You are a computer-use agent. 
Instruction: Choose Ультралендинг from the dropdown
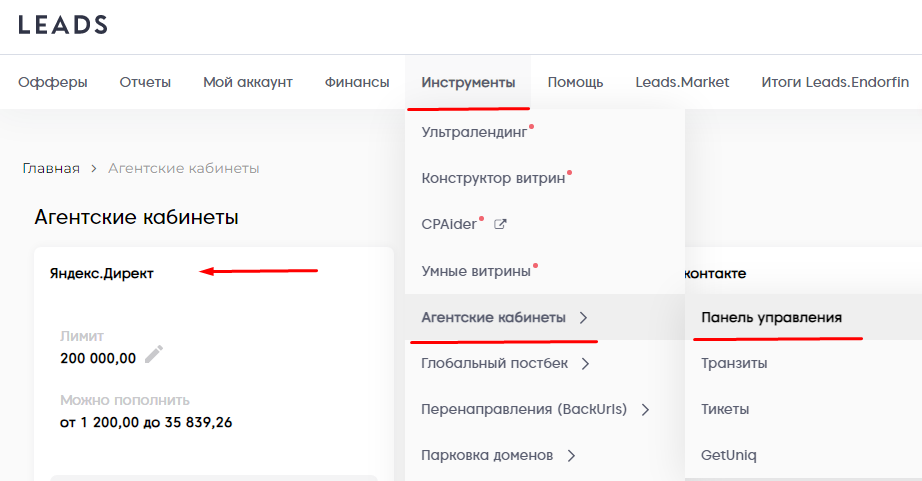click(475, 131)
